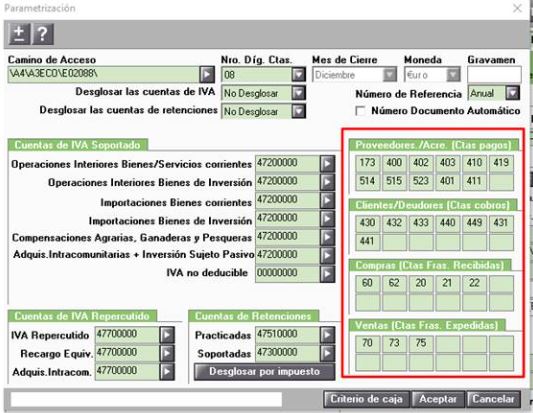
Task: Click the IVA no deducible account field
Action: click(x=288, y=274)
